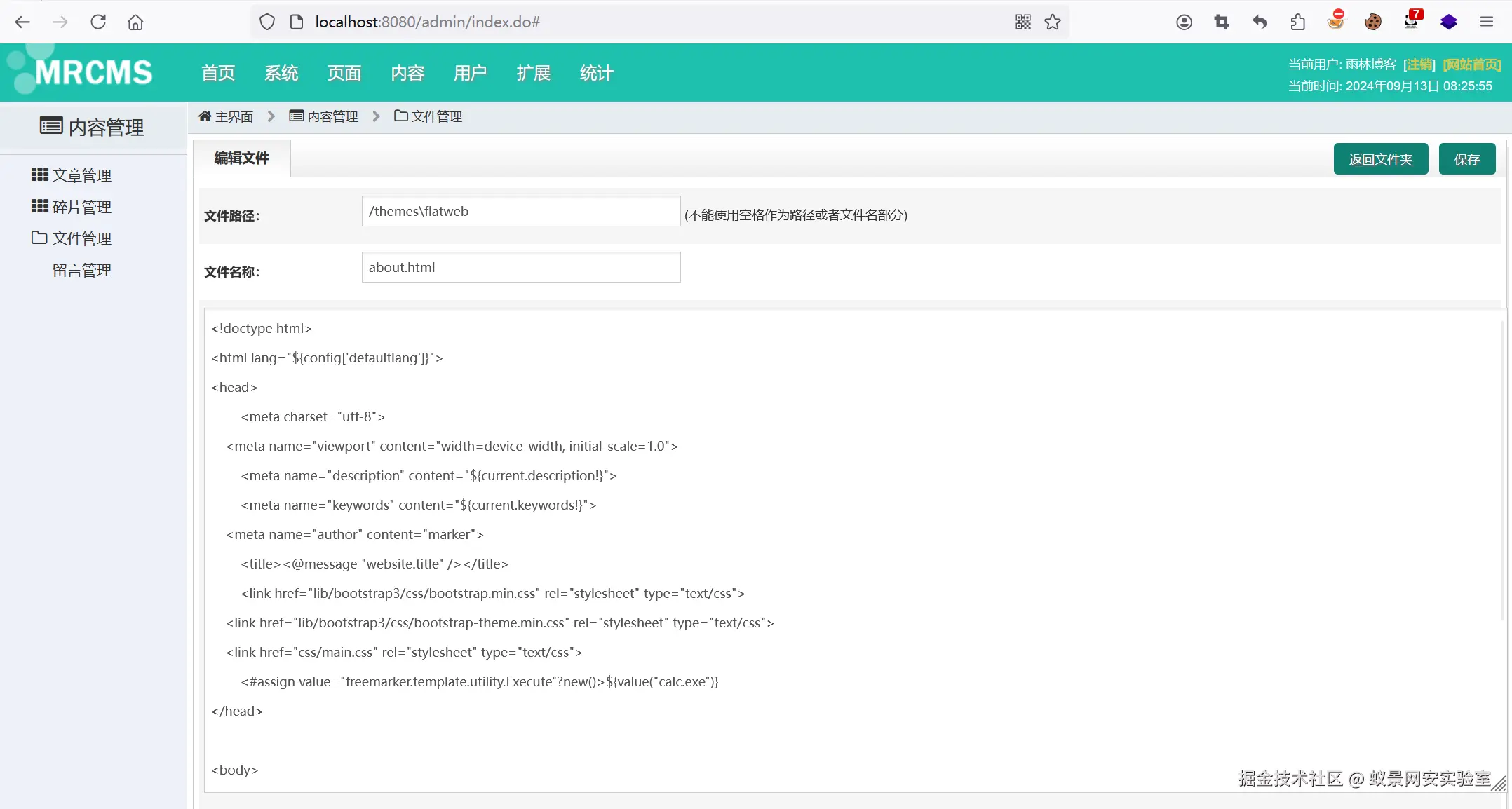Click the 注销 logout link

(x=1419, y=64)
